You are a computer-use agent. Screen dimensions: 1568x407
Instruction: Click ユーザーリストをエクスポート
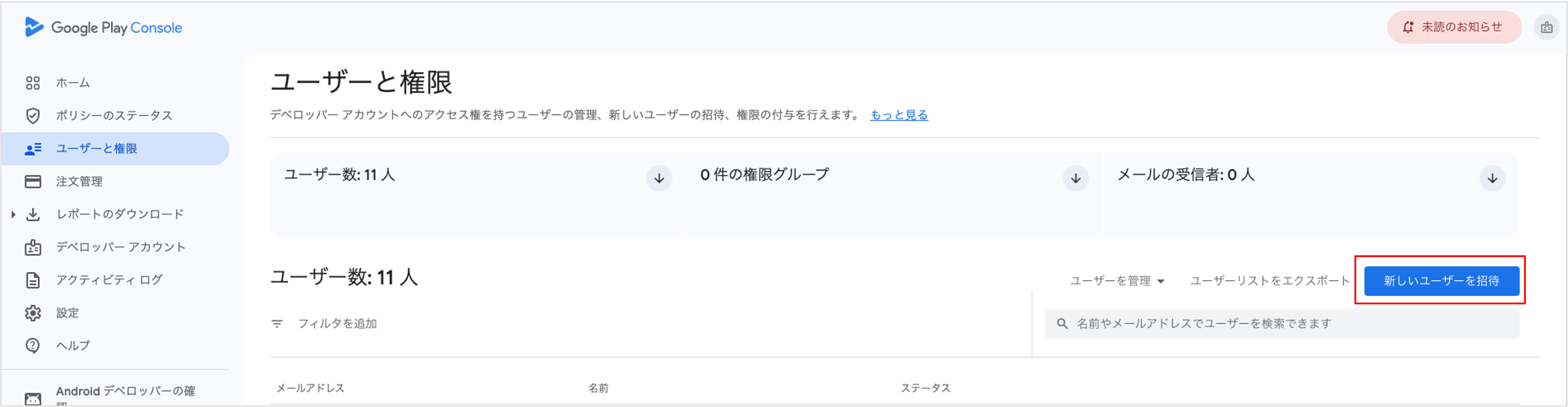click(x=1270, y=281)
